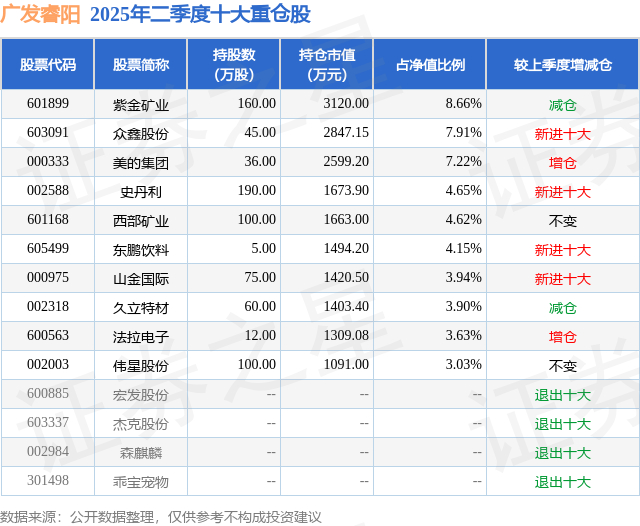The width and height of the screenshot is (640, 526).
Task: Click the 占净值比例 column header
Action: pos(430,64)
